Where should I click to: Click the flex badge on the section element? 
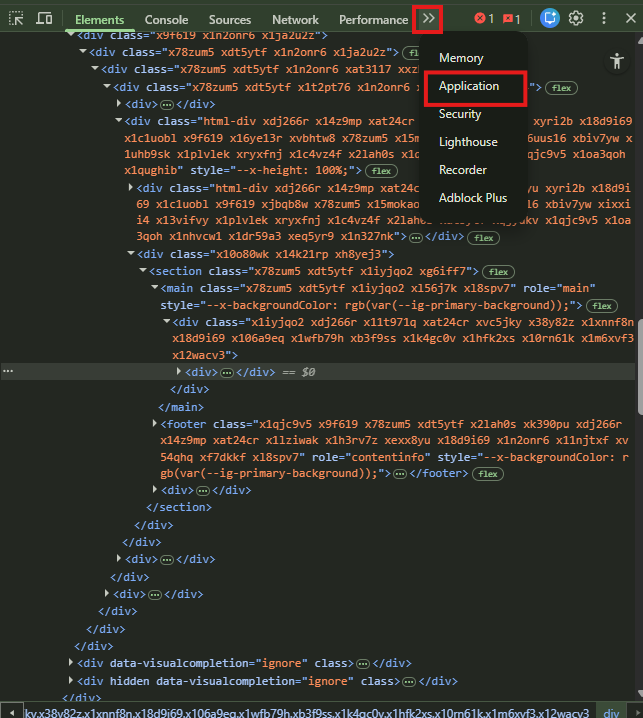(x=498, y=272)
